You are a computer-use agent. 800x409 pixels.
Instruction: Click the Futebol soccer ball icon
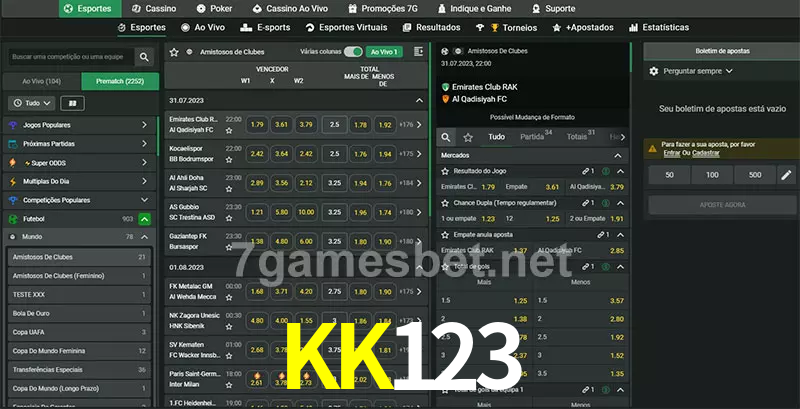coord(13,219)
